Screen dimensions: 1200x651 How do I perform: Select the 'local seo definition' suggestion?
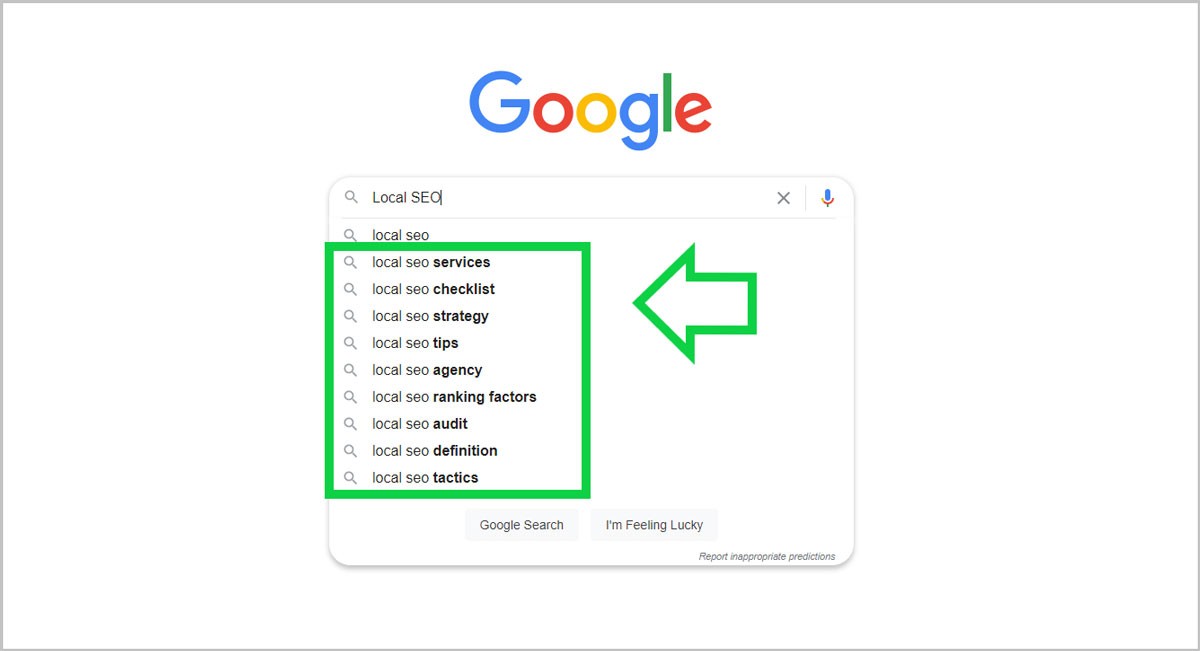[x=434, y=451]
